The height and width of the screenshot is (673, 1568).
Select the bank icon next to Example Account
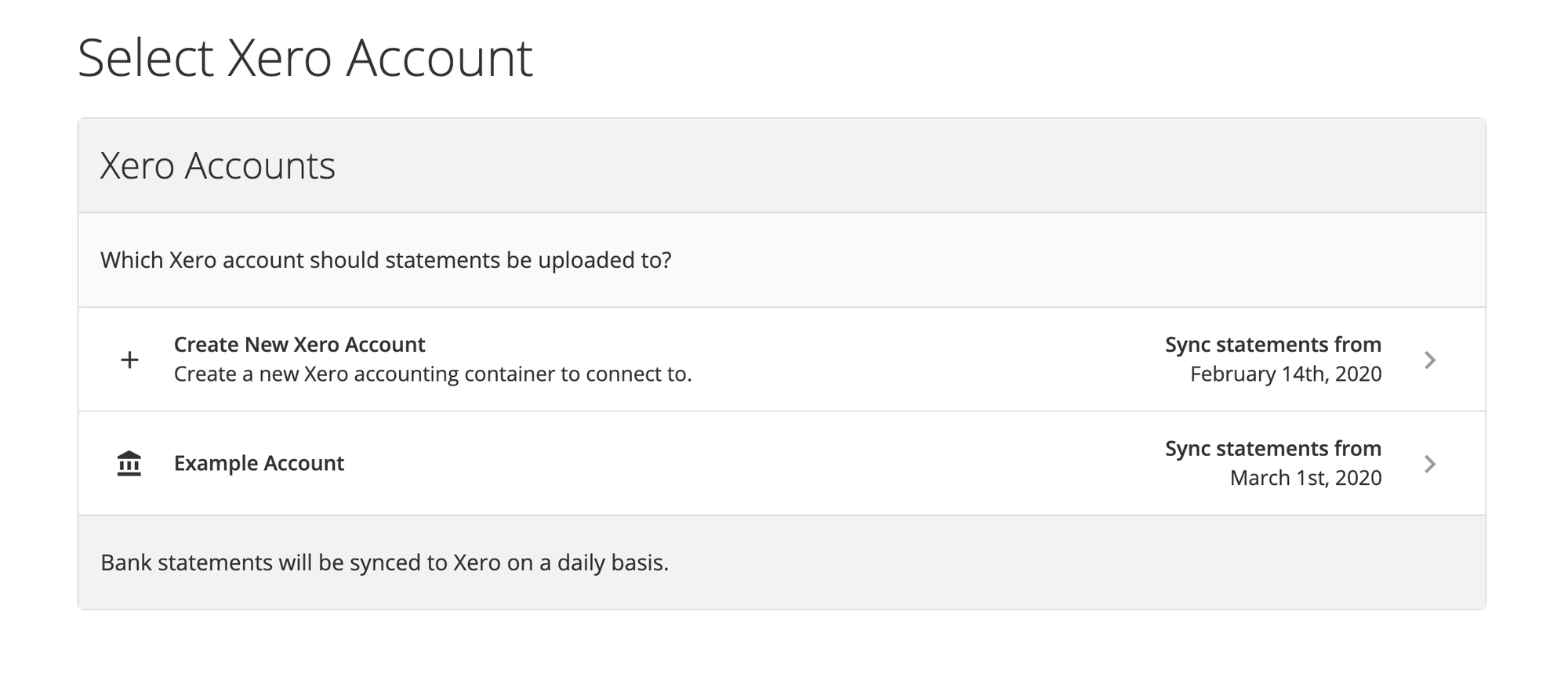click(x=129, y=463)
